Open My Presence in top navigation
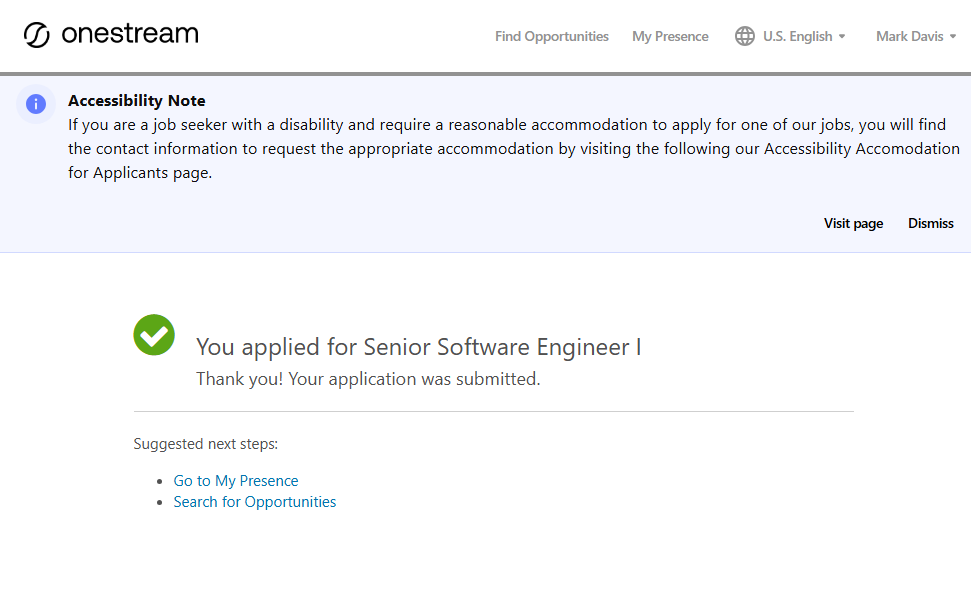 pos(670,36)
